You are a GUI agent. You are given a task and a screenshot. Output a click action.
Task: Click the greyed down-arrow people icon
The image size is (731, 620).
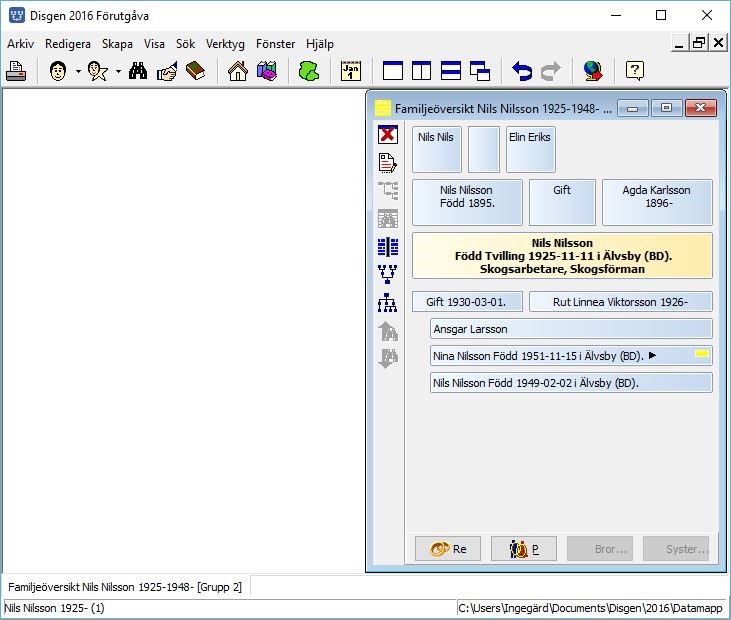(x=388, y=358)
